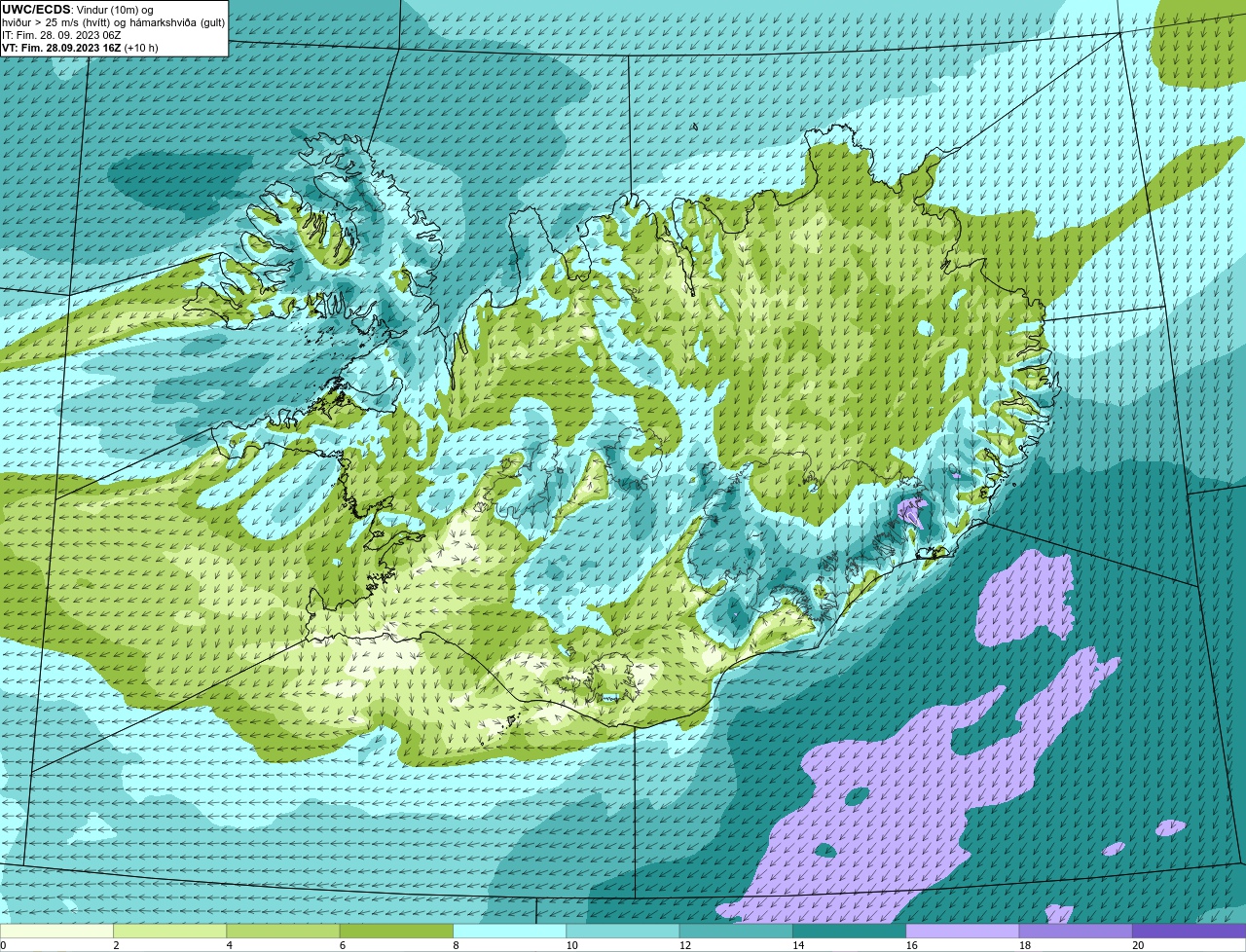The image size is (1246, 952).
Task: Click the legend scale label "2"
Action: (116, 945)
